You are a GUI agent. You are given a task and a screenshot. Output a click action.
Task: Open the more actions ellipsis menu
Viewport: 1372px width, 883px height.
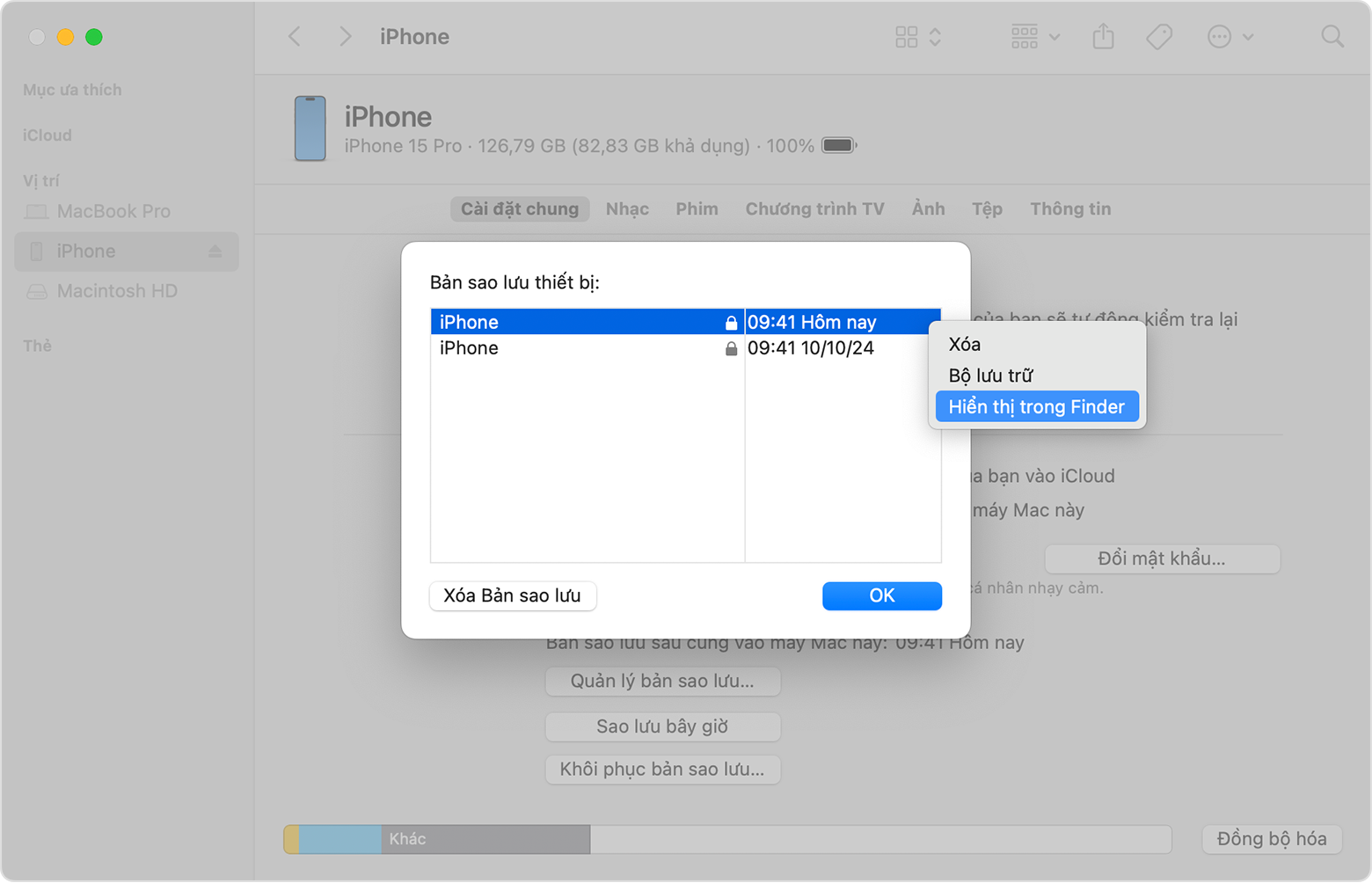click(x=1229, y=37)
